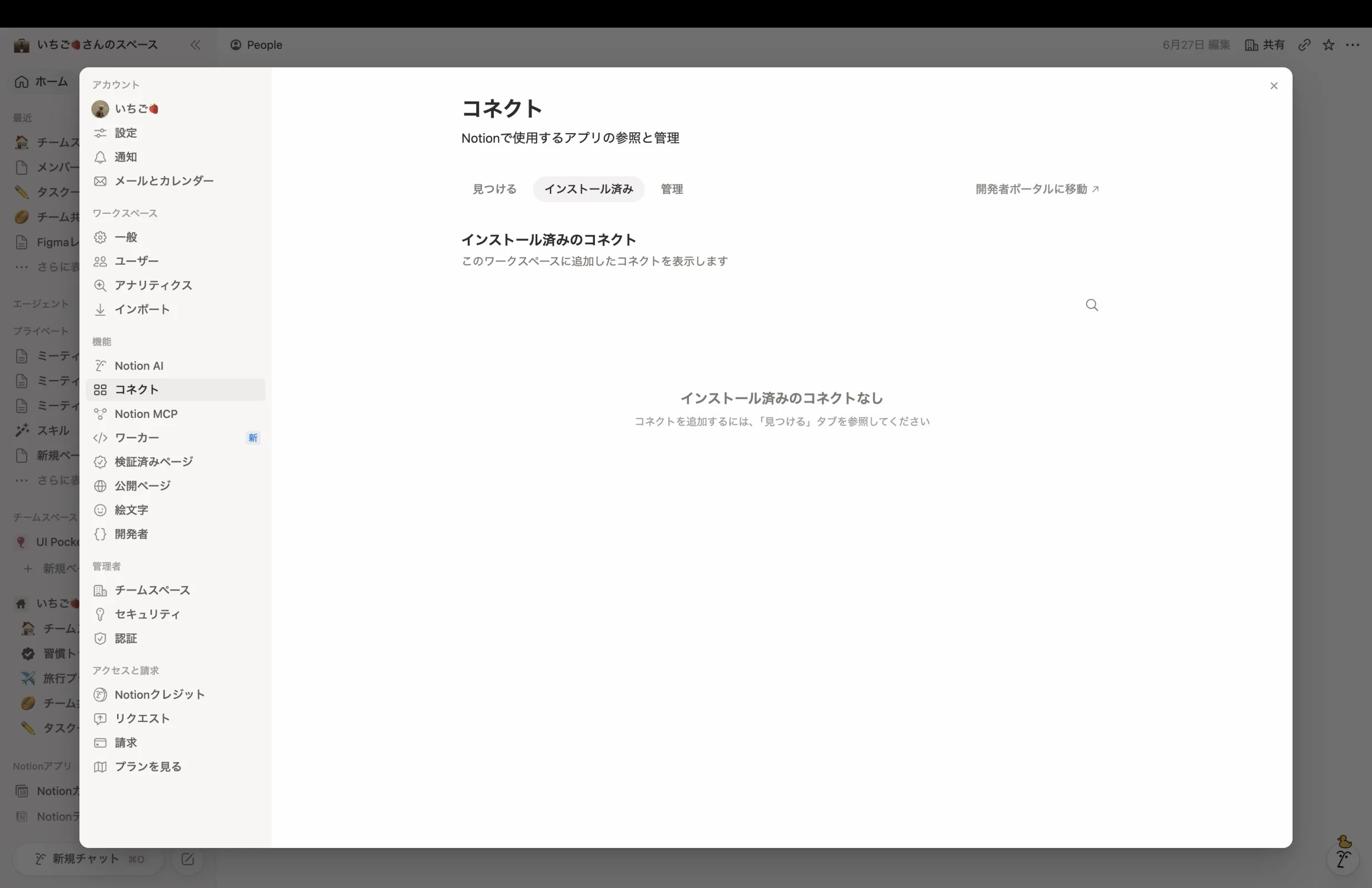This screenshot has width=1372, height=888.
Task: Click the ワーカー code icon
Action: [100, 438]
